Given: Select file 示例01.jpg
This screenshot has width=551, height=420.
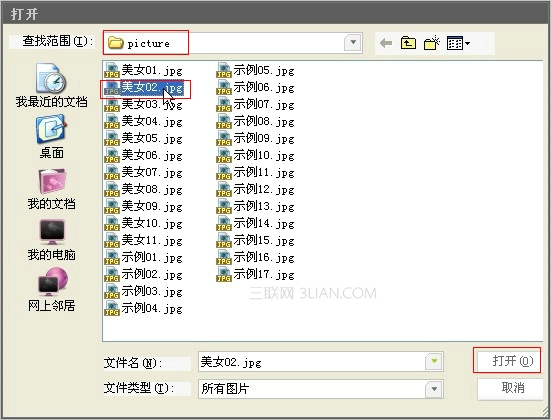Looking at the screenshot, I should coord(144,258).
